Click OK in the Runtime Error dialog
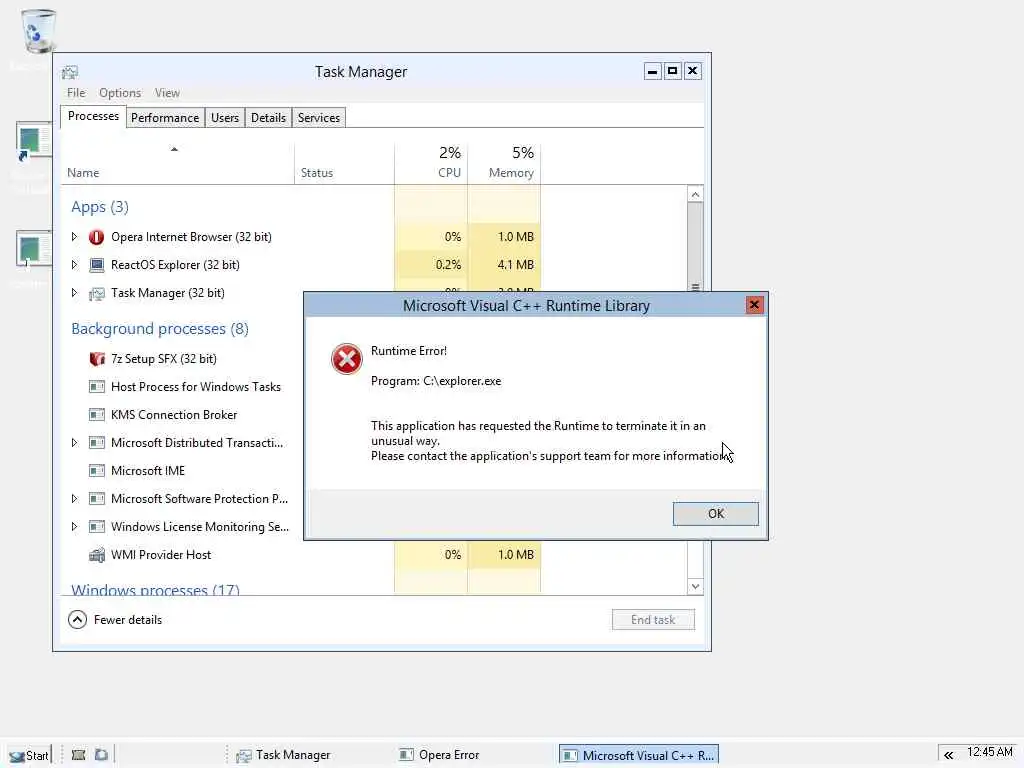This screenshot has width=1024, height=768. 716,514
